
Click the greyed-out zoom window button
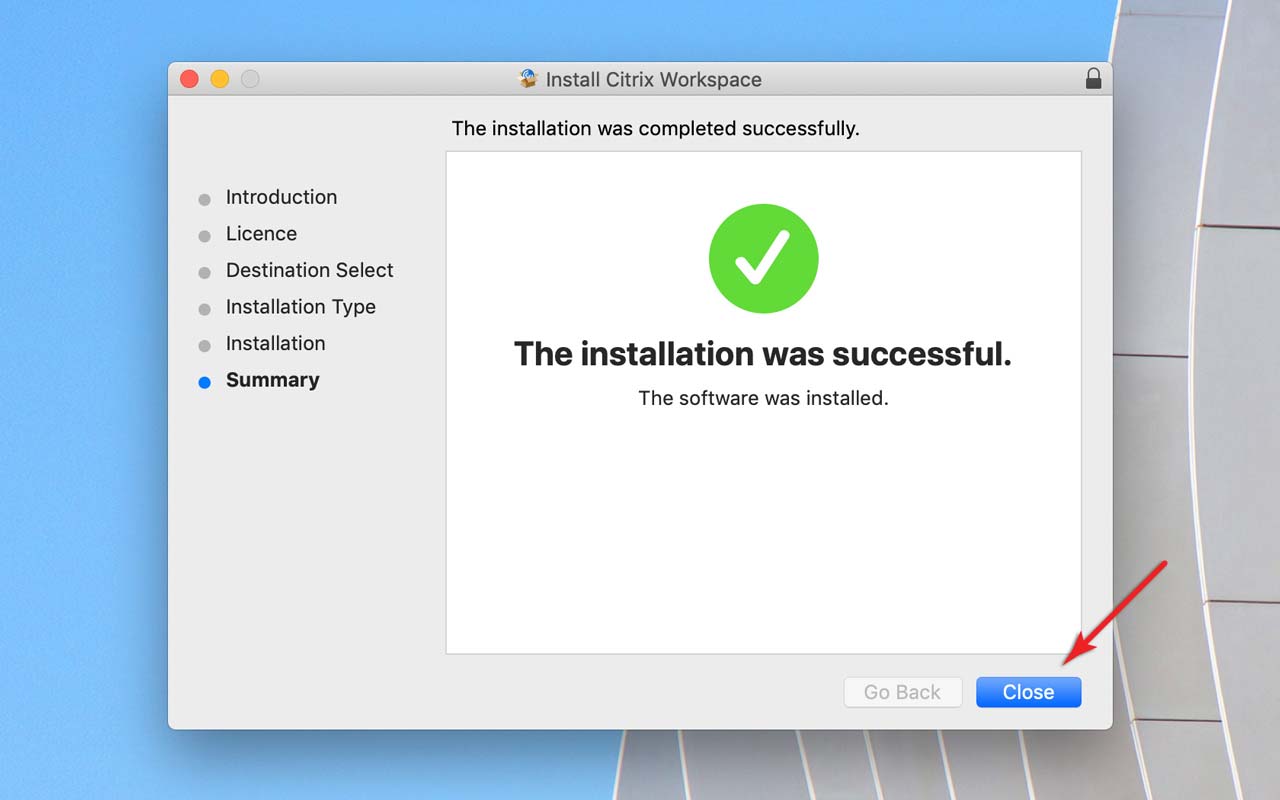click(x=250, y=79)
